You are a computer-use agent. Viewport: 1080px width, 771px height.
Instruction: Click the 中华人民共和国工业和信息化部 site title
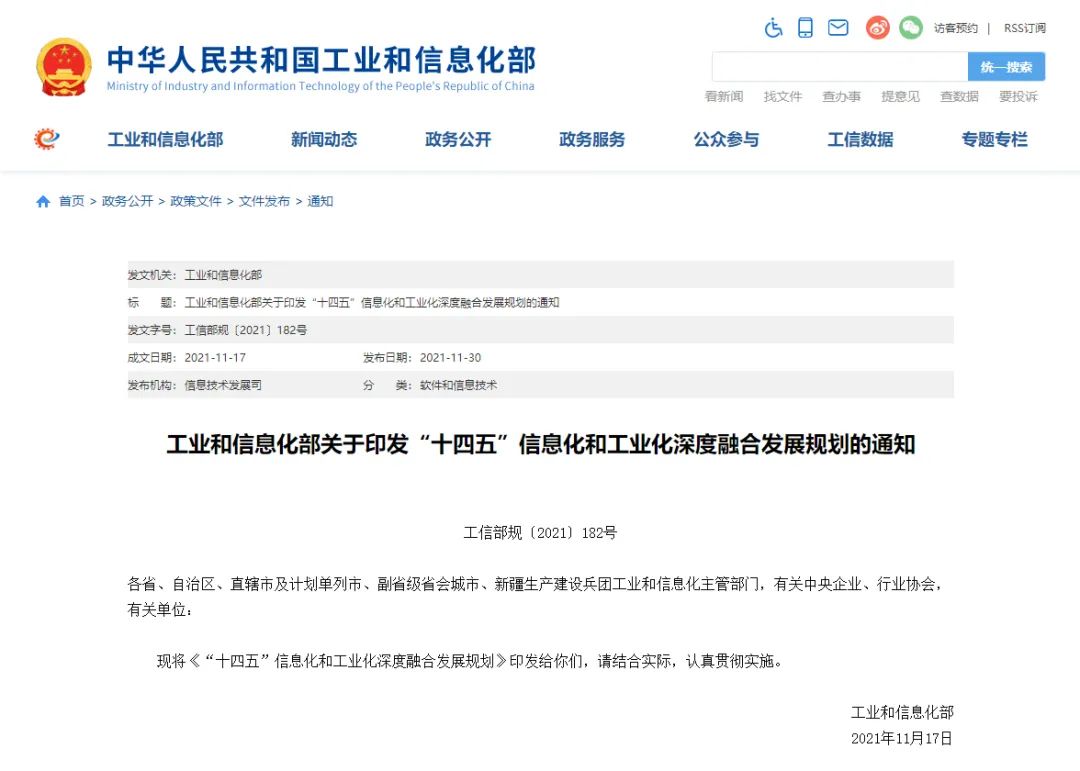pos(321,60)
